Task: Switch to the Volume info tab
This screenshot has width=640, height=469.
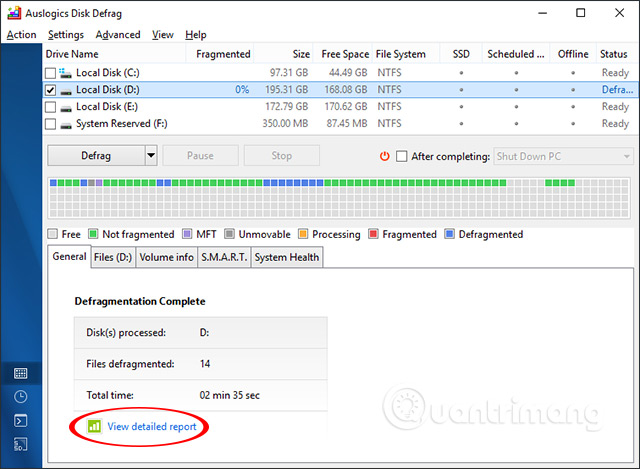Action: pyautogui.click(x=167, y=257)
